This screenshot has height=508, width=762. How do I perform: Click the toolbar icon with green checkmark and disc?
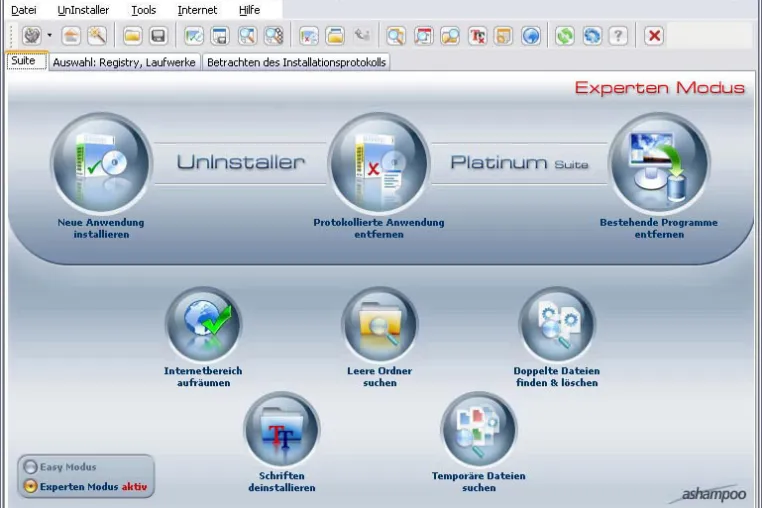[194, 35]
